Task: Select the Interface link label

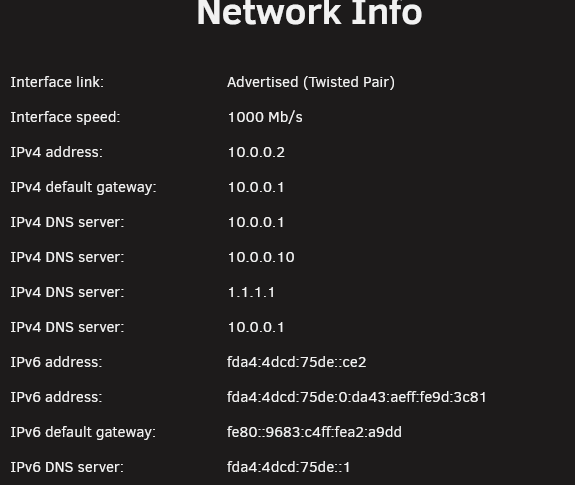Action: point(57,82)
